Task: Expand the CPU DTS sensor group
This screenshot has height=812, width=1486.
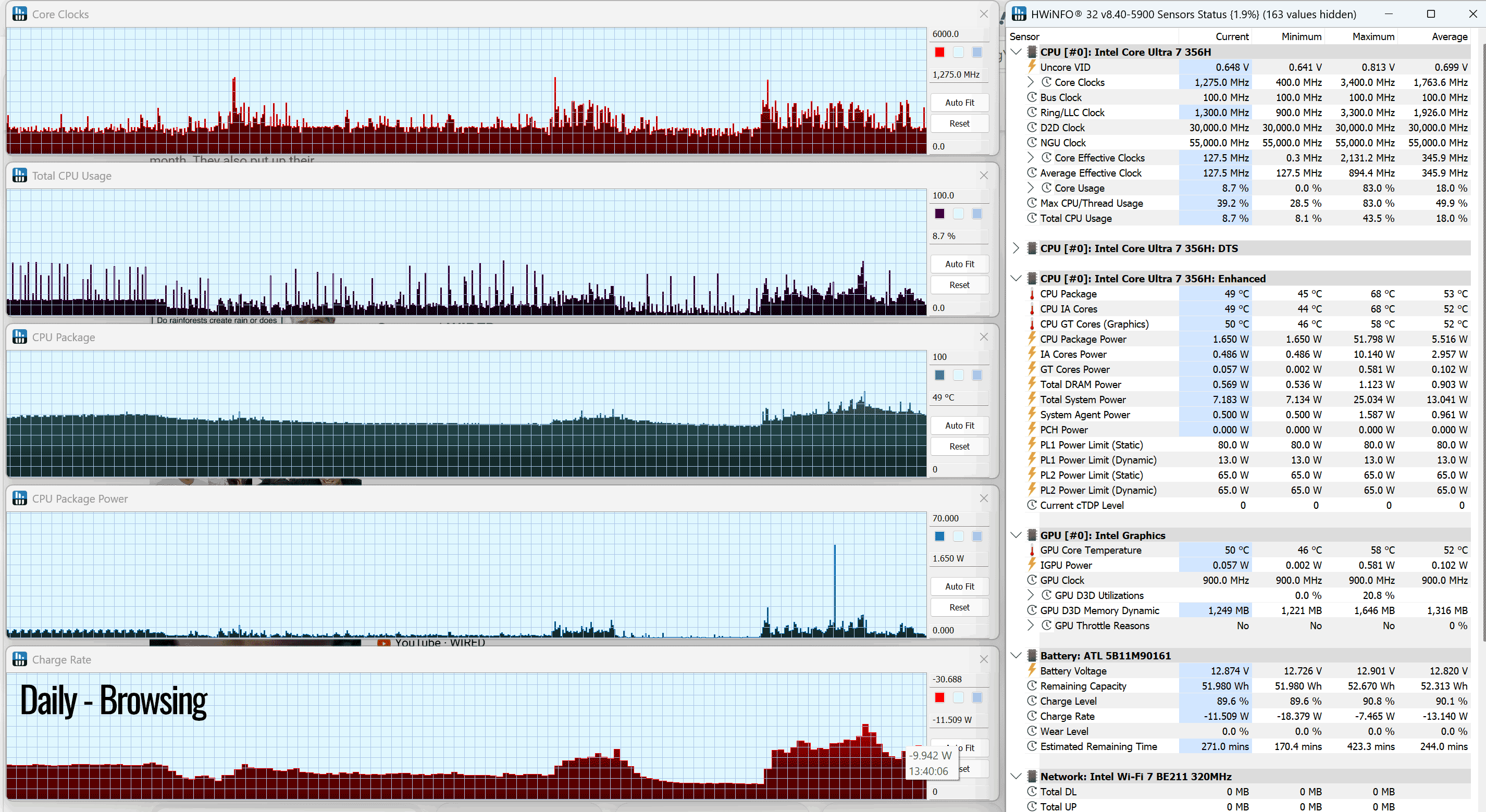Action: click(x=1017, y=248)
